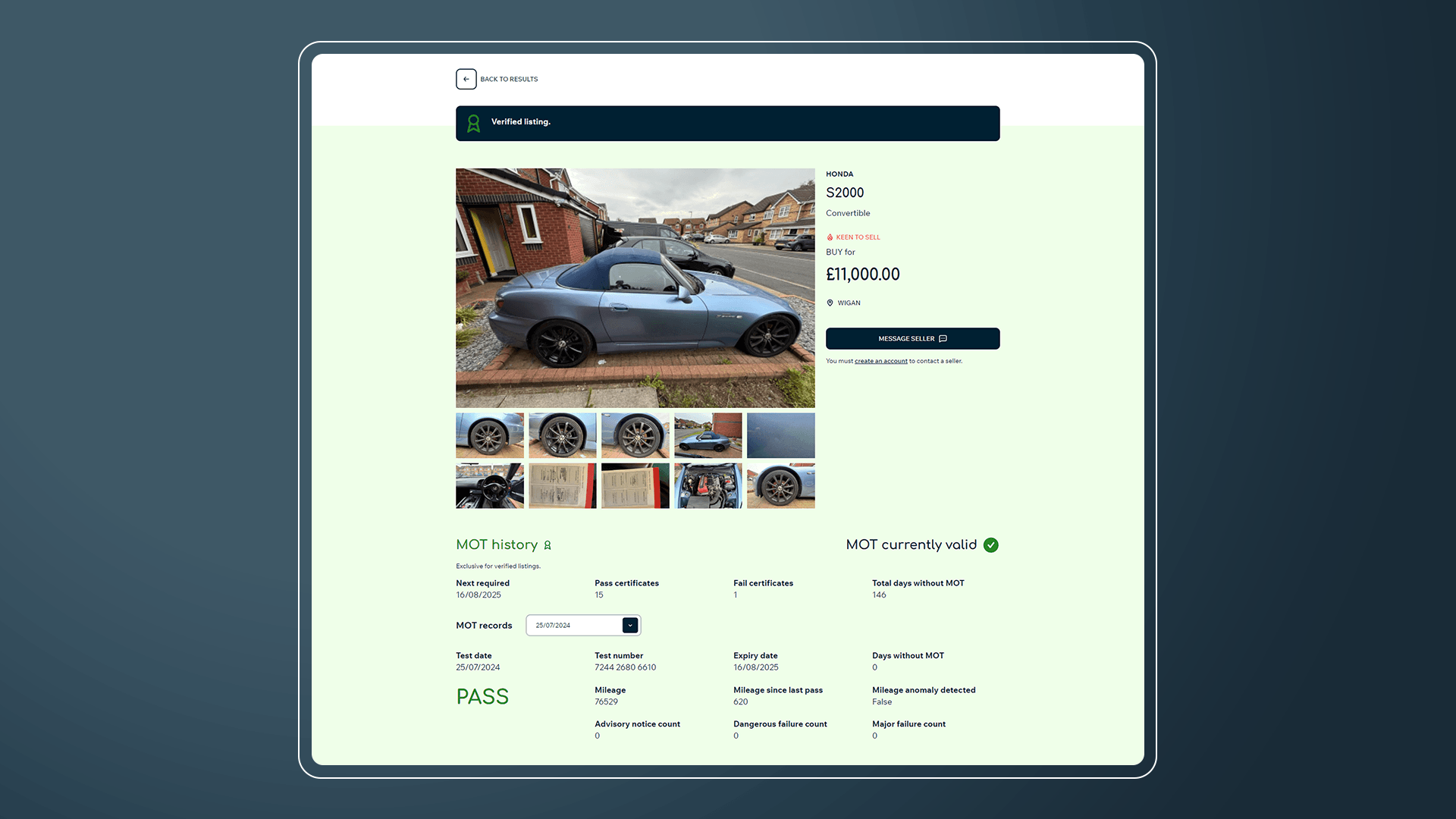Select the engine bay thumbnail
The width and height of the screenshot is (1456, 819).
tap(708, 486)
